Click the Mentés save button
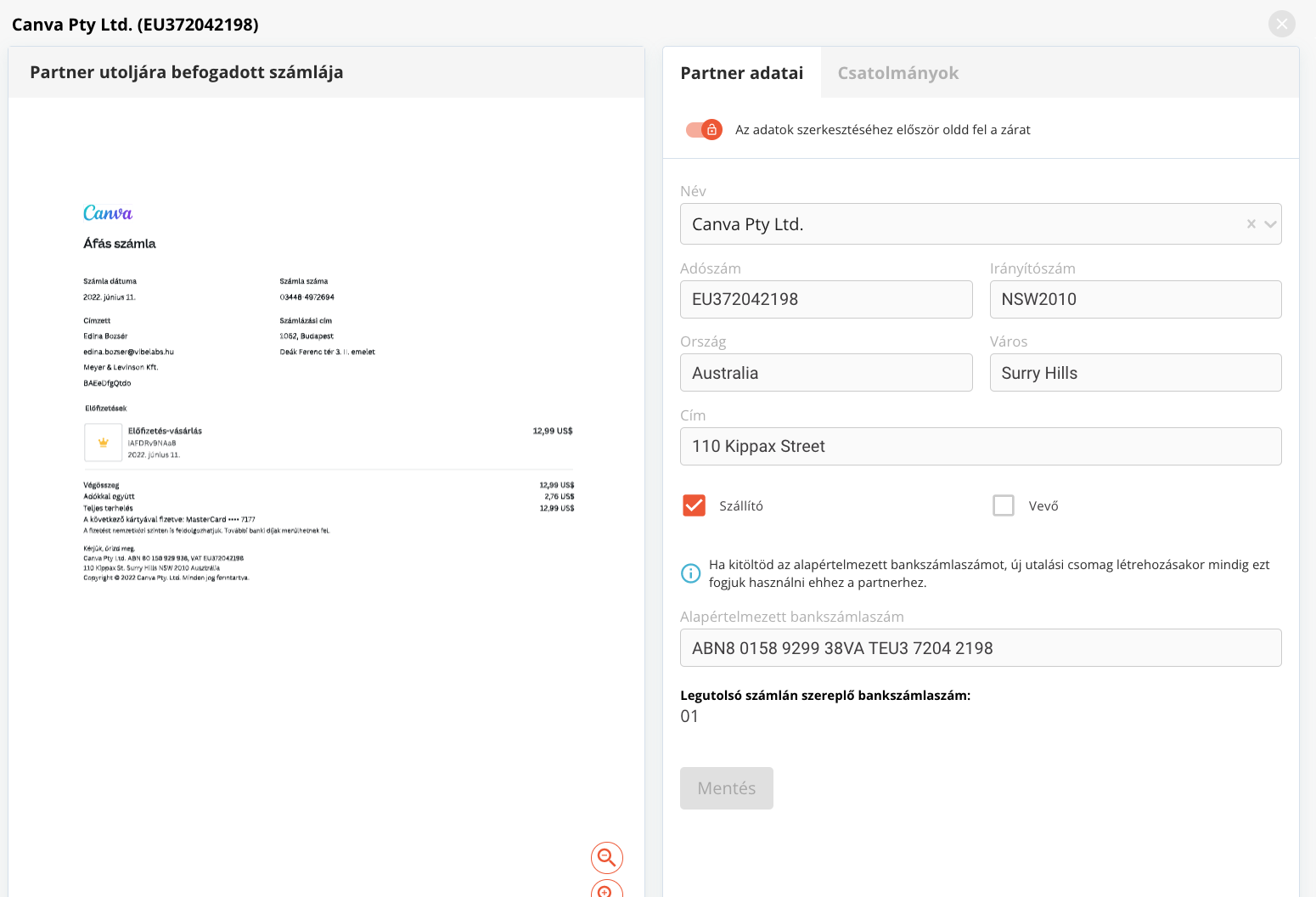 tap(727, 788)
